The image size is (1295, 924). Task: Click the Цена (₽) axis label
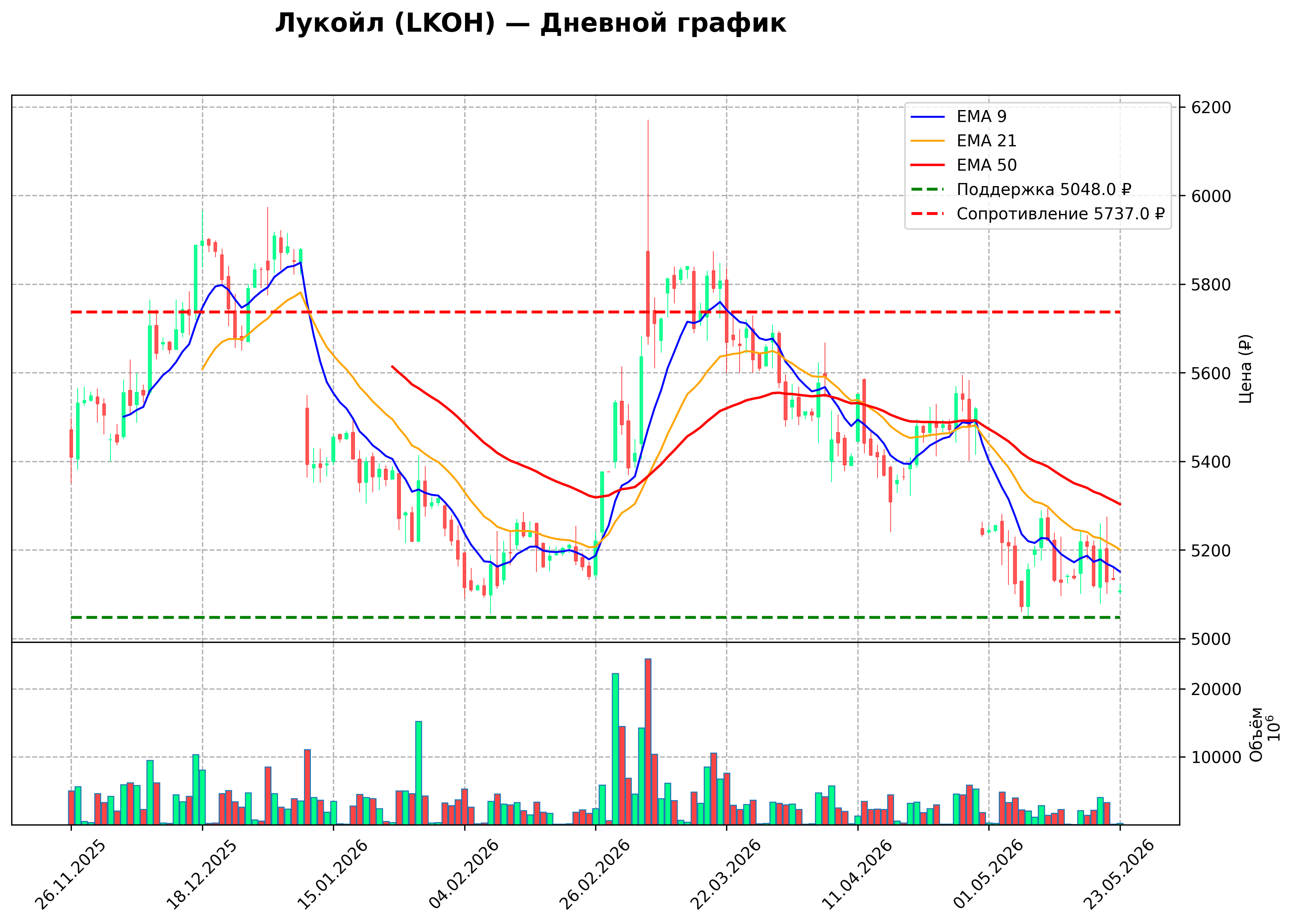[1246, 369]
